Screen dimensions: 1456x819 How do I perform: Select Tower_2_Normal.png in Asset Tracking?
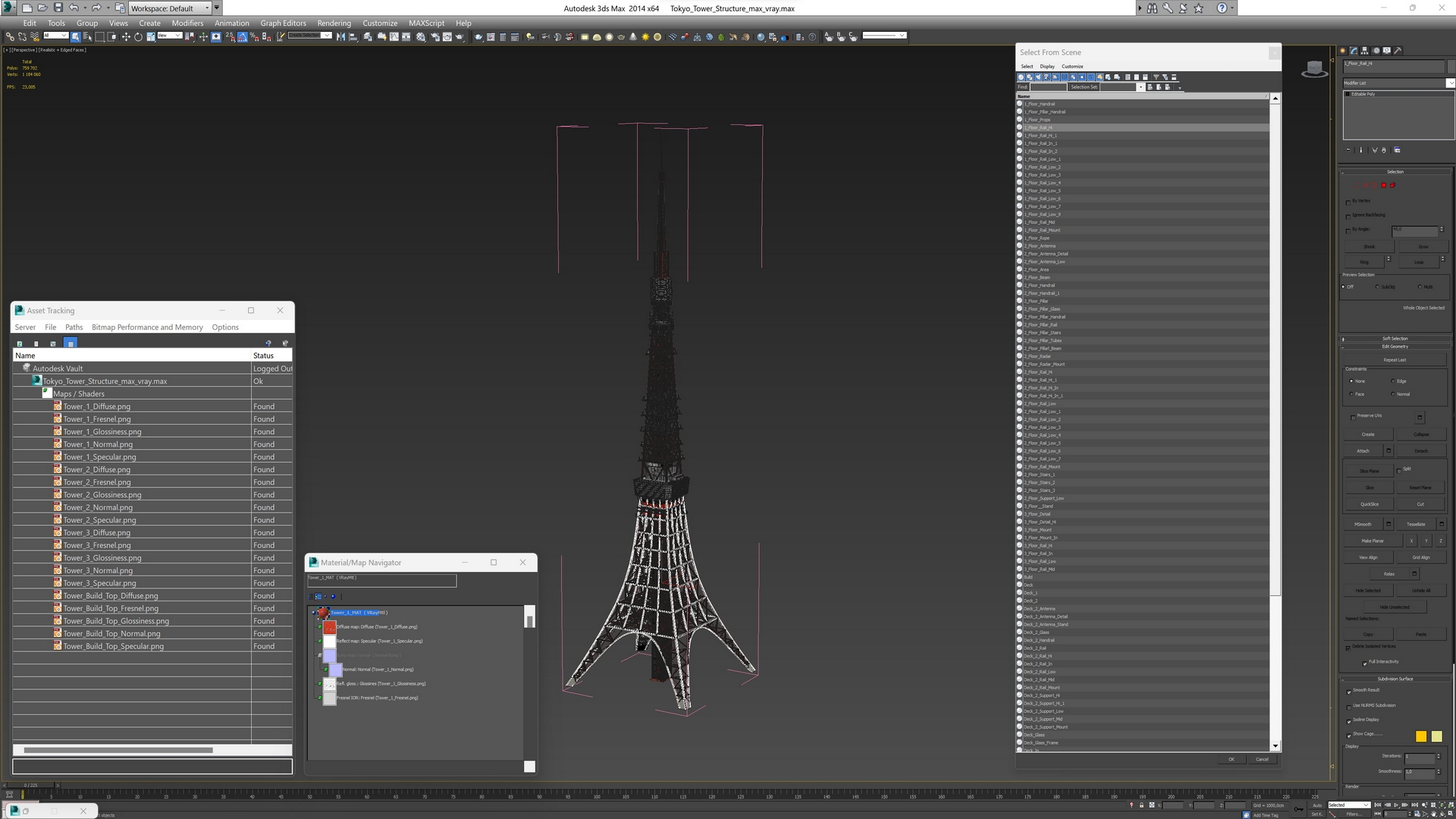[98, 507]
